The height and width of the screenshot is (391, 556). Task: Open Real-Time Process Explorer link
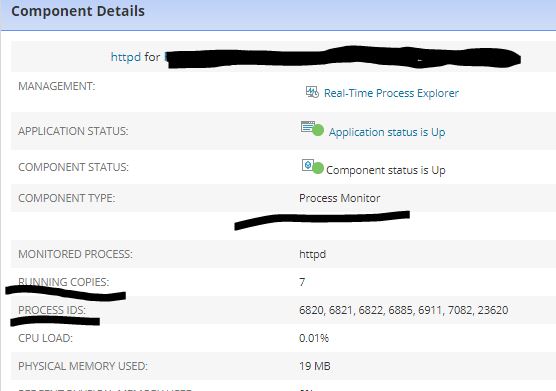(x=391, y=93)
